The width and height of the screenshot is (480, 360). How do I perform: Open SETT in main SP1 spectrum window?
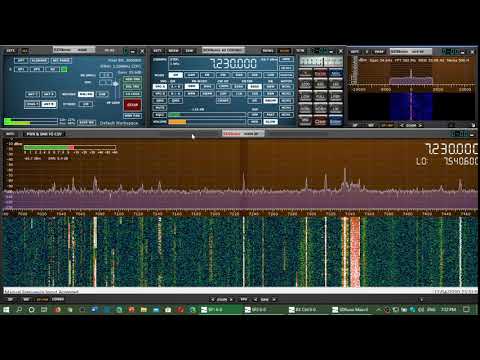tap(10, 134)
